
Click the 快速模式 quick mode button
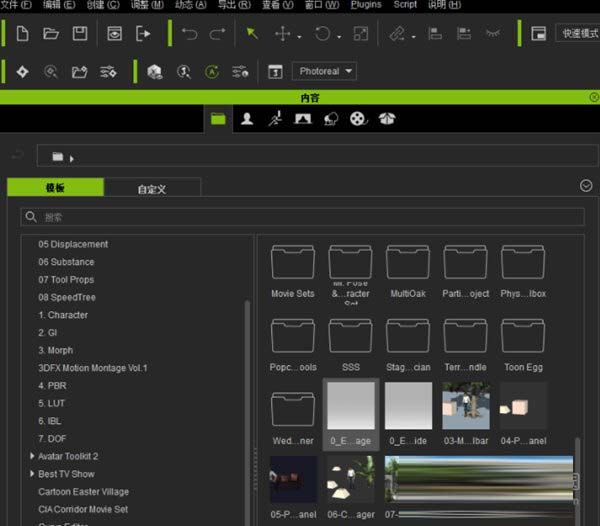coord(578,34)
